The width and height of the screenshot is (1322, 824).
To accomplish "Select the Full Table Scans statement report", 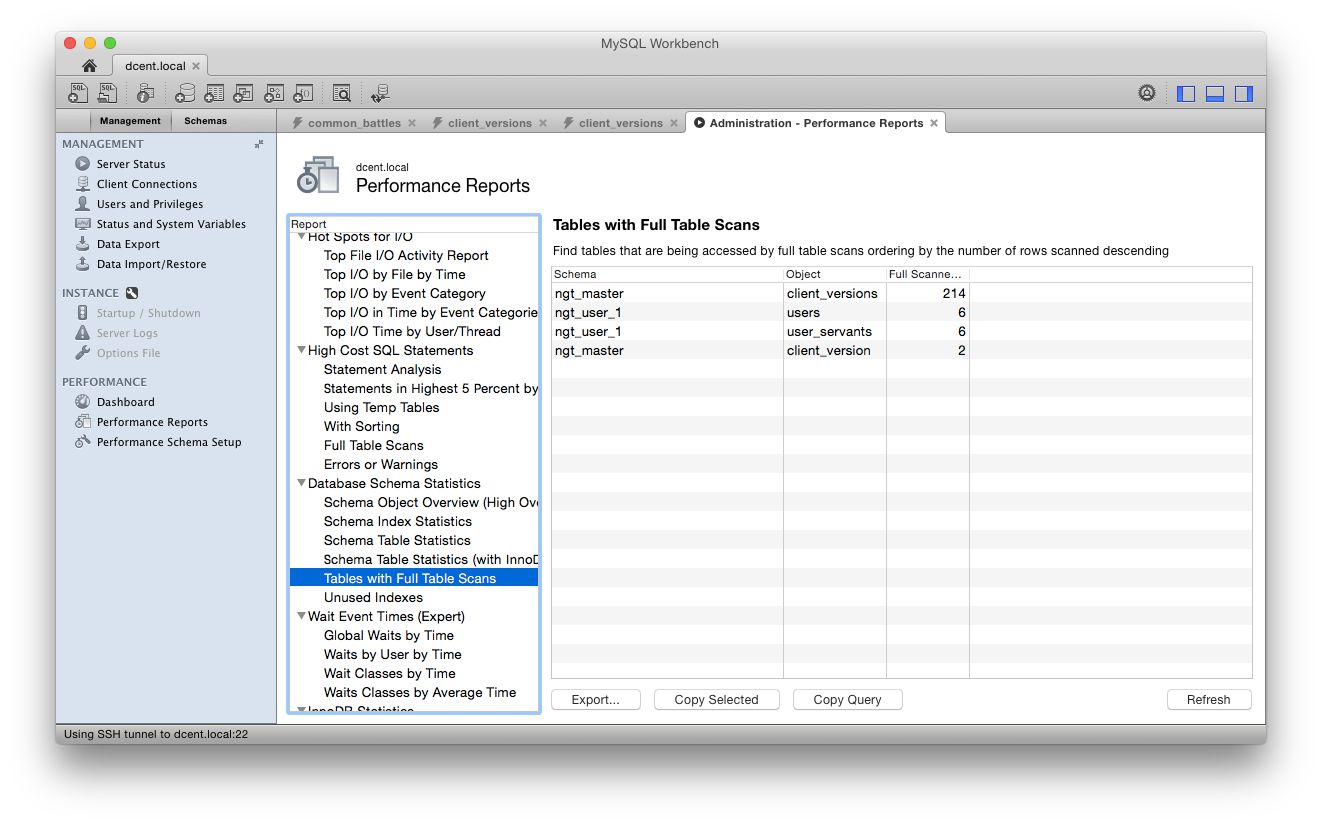I will 373,445.
